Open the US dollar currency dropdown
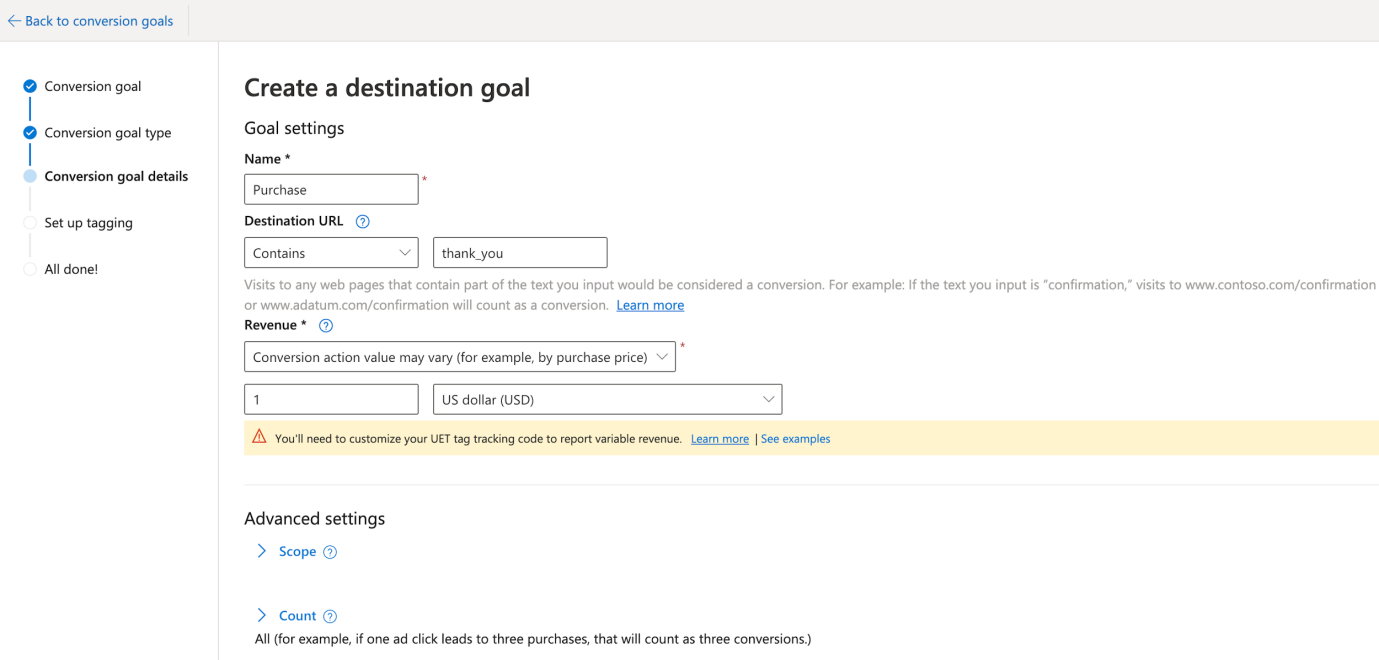This screenshot has width=1379, height=660. 607,400
